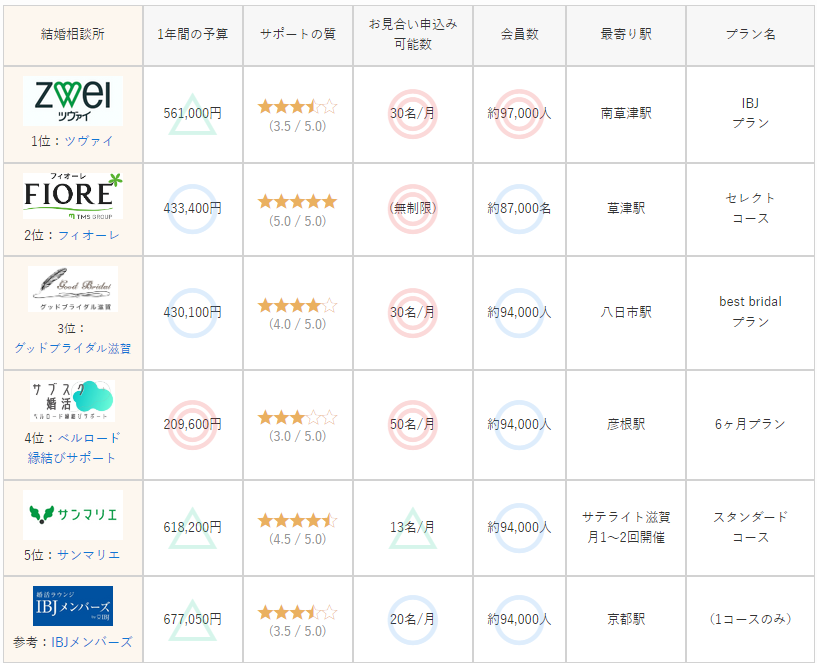This screenshot has width=817, height=663.
Task: Click the サンマリエ logo image
Action: click(x=72, y=515)
